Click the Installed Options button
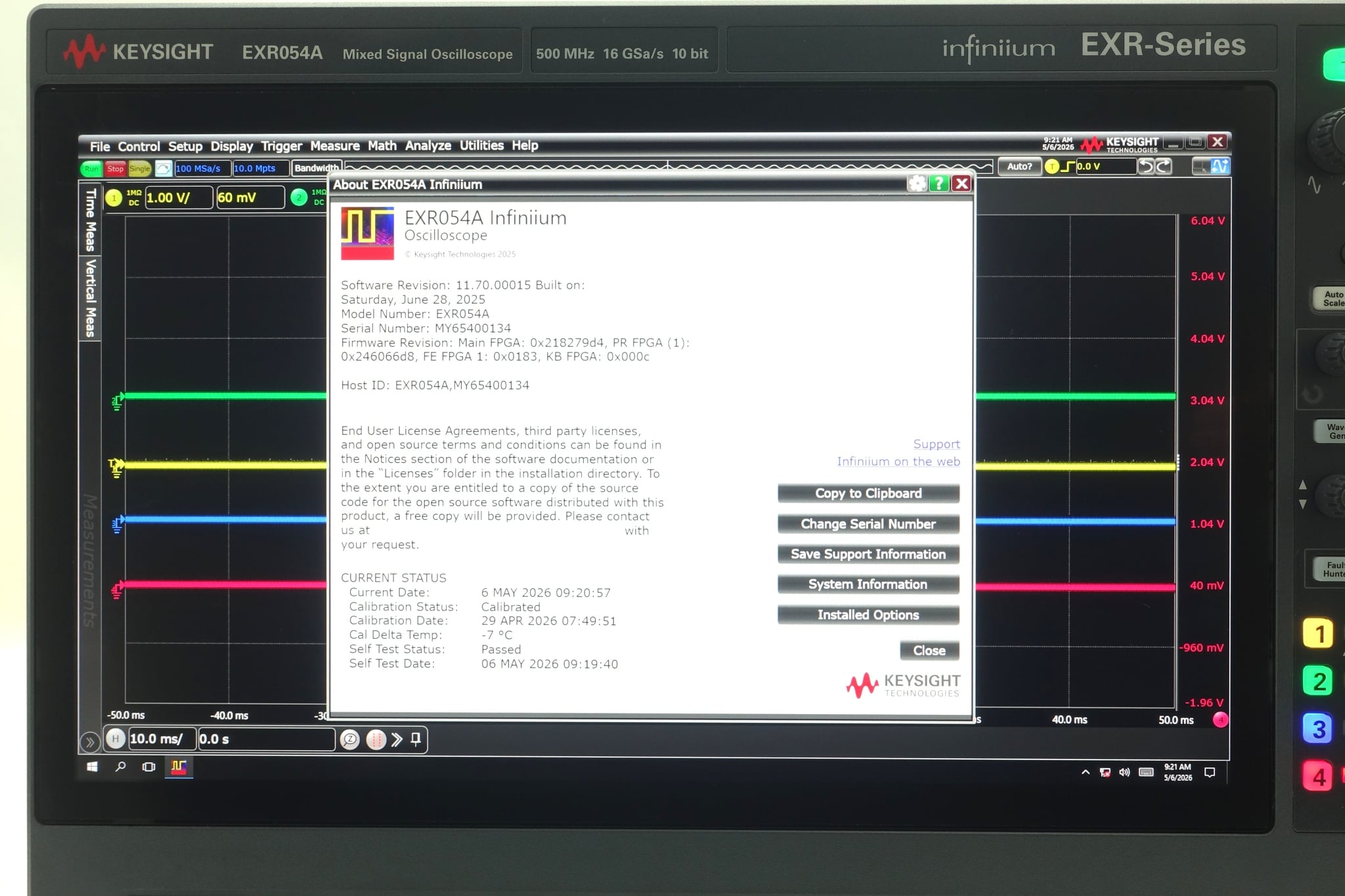Viewport: 1345px width, 896px height. [868, 615]
